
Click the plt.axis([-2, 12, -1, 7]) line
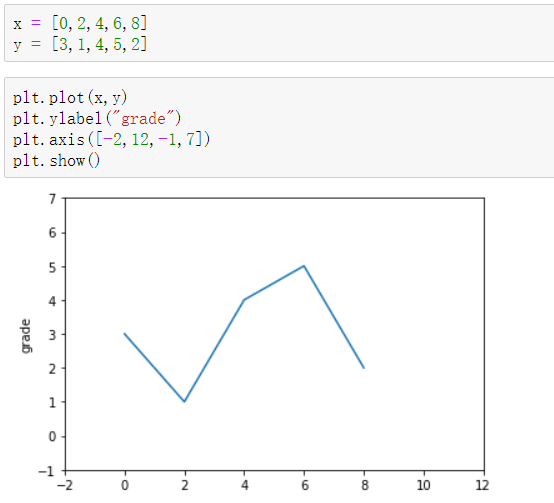112,140
